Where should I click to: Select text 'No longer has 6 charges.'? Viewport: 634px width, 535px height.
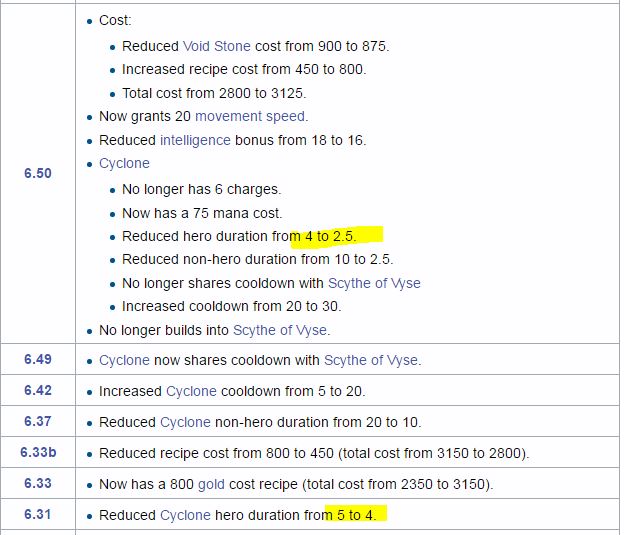201,189
